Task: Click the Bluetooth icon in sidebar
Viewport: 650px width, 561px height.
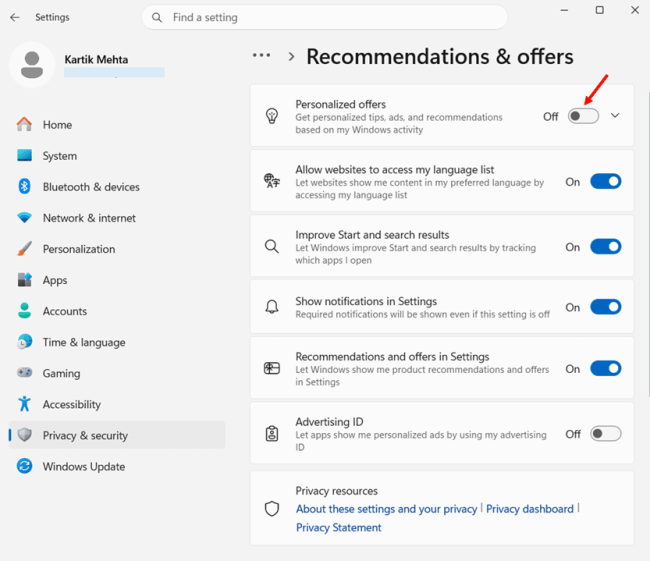Action: 24,187
